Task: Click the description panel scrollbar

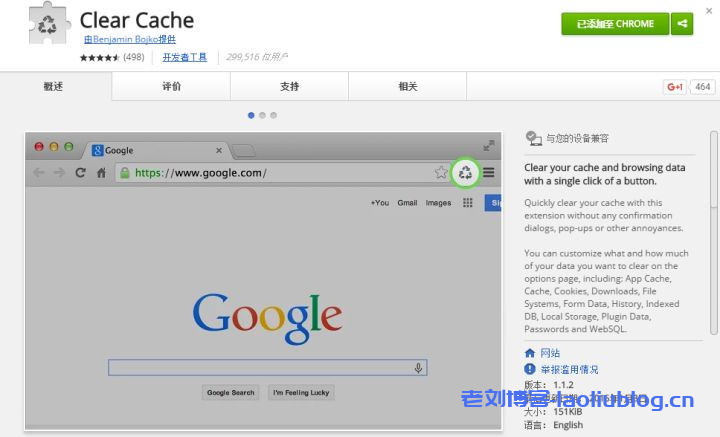Action: coord(714,233)
